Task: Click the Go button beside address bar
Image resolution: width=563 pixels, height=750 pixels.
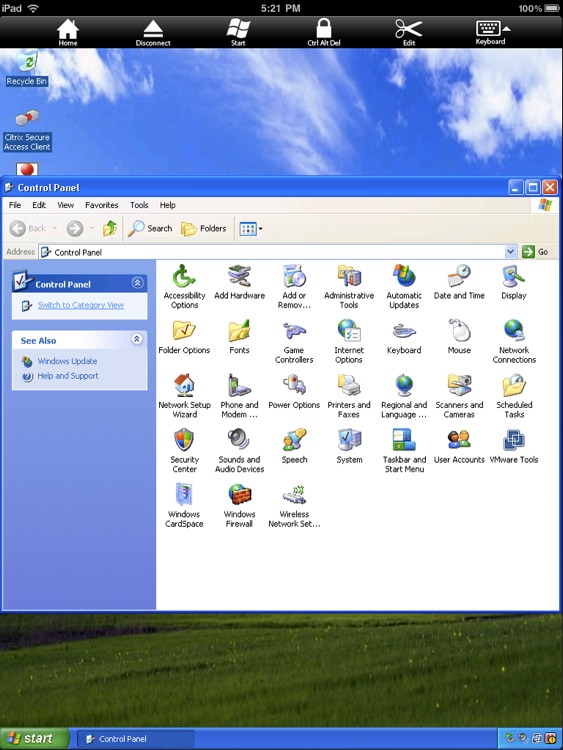Action: click(x=535, y=252)
